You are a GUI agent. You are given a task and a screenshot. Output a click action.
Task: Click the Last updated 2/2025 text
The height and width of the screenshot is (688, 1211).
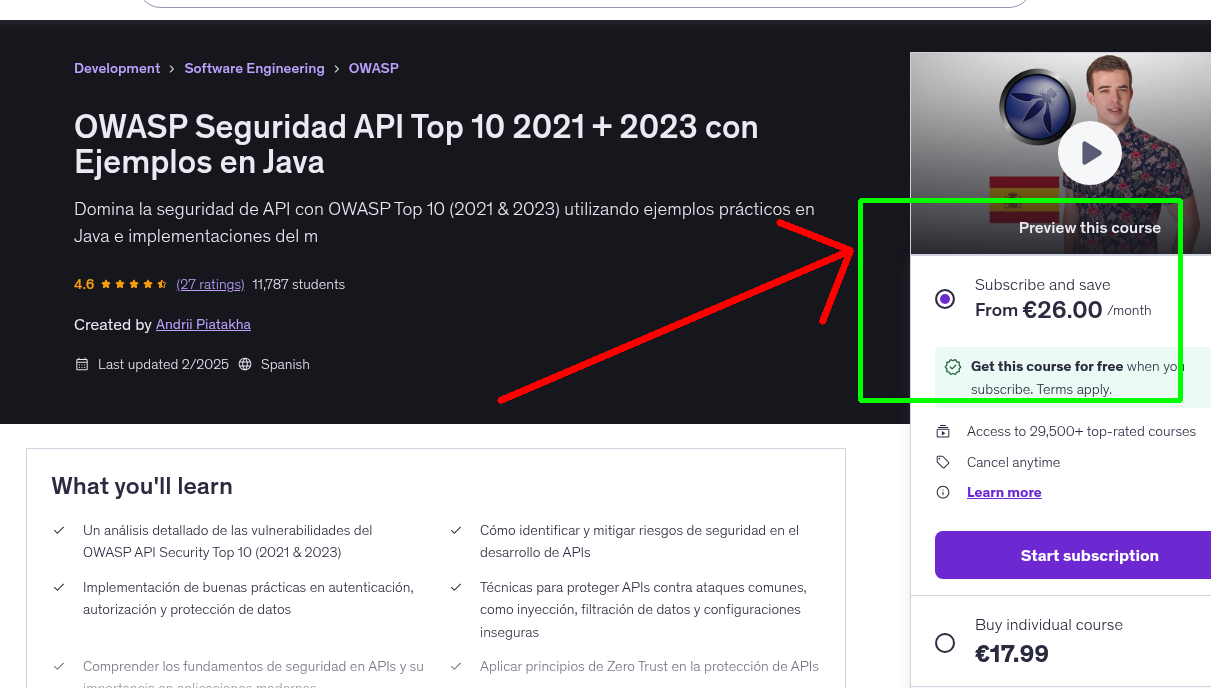pos(163,364)
